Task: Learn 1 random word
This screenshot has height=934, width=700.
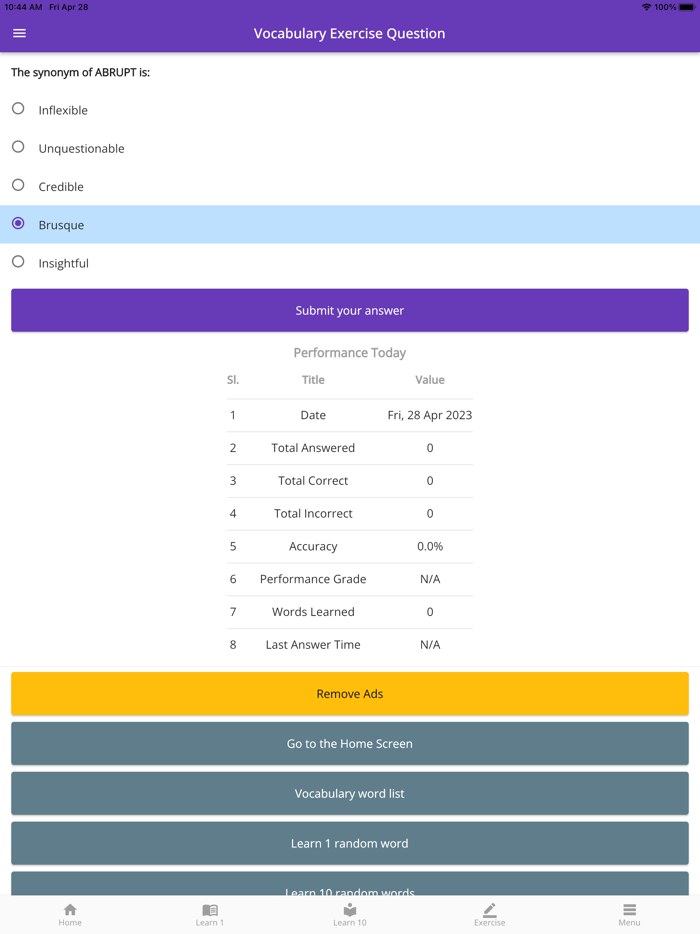Action: click(x=349, y=843)
